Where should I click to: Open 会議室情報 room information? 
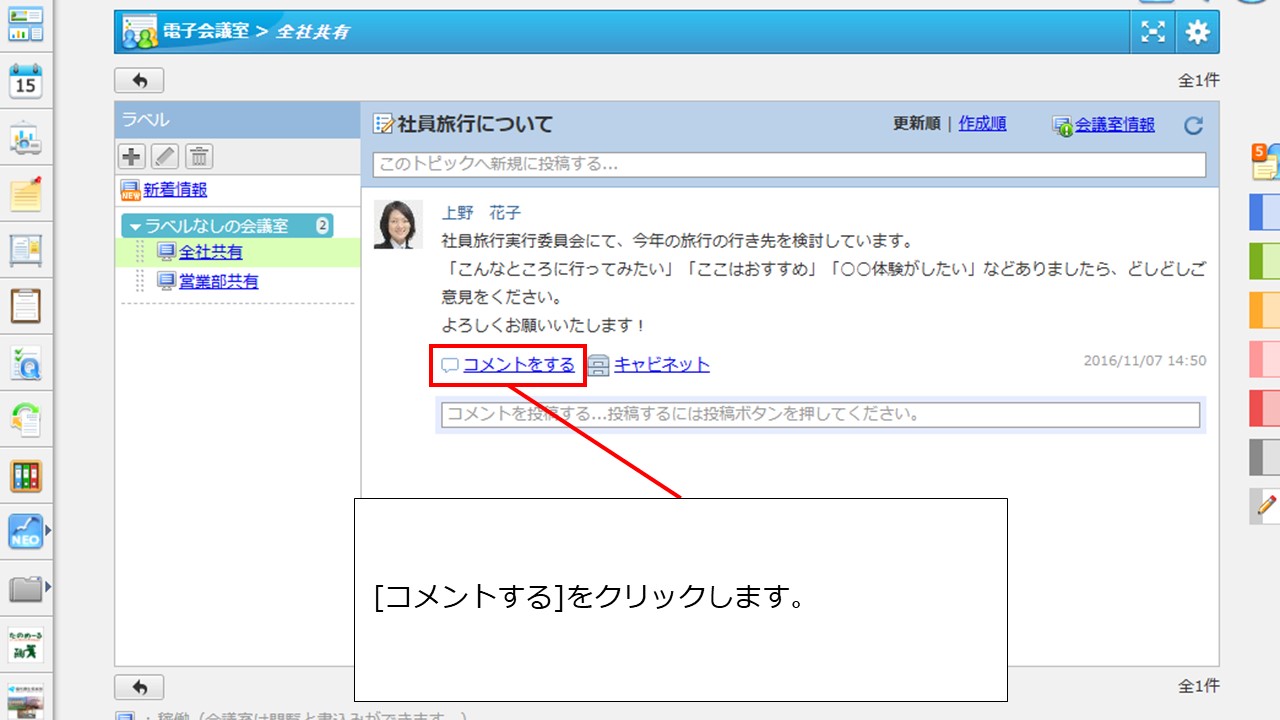[1115, 125]
